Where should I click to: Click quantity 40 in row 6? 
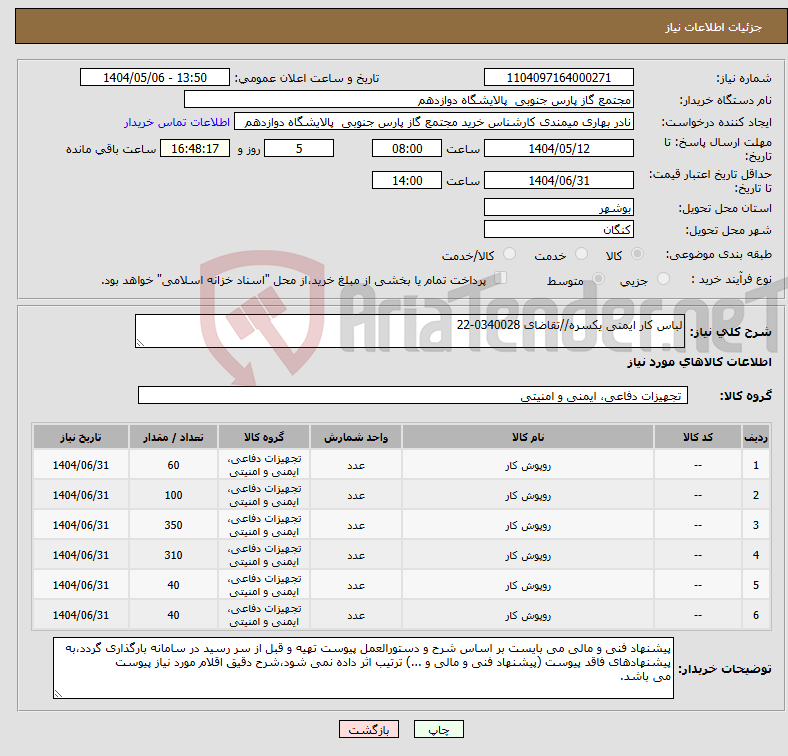click(x=173, y=615)
